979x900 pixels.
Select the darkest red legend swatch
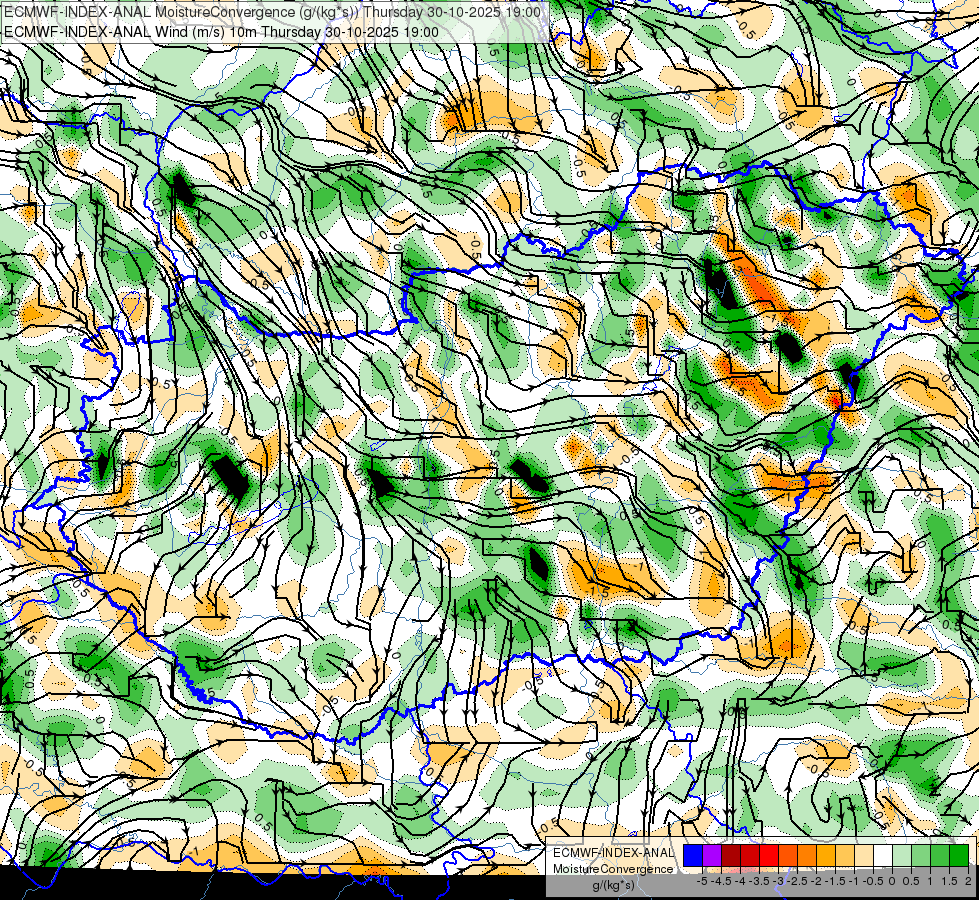731,855
